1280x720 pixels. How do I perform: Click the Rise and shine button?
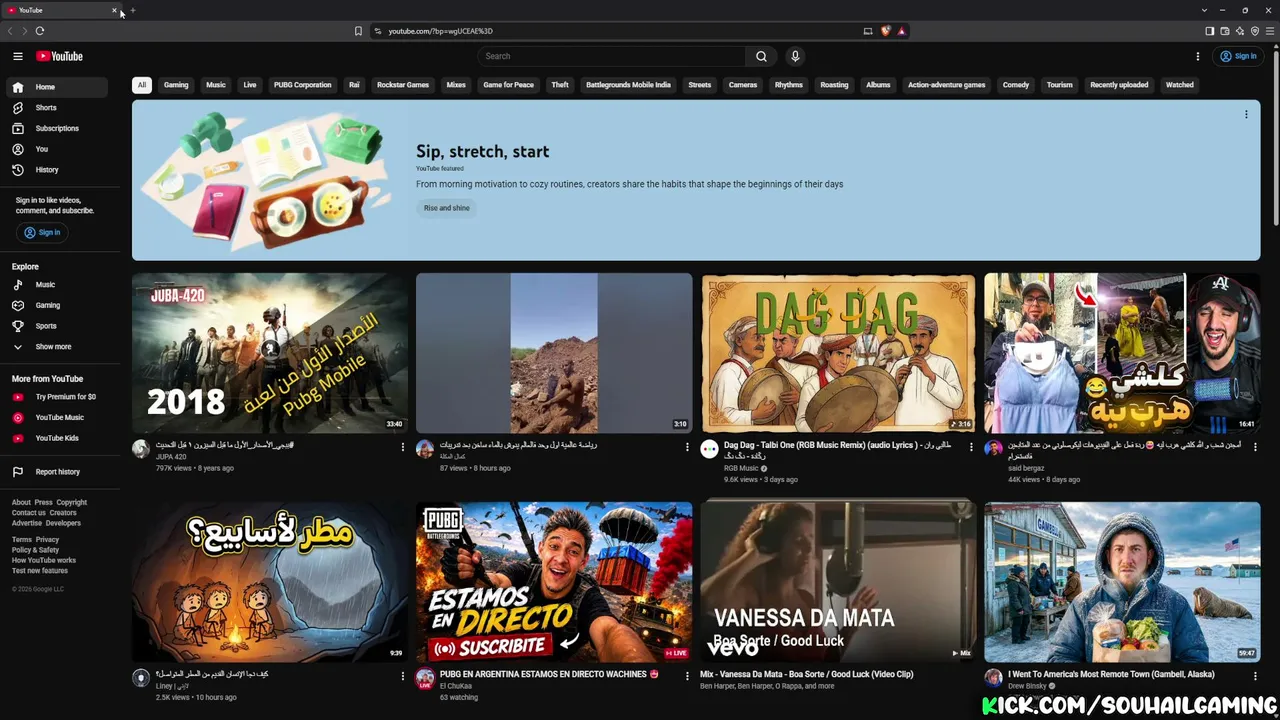[x=447, y=208]
